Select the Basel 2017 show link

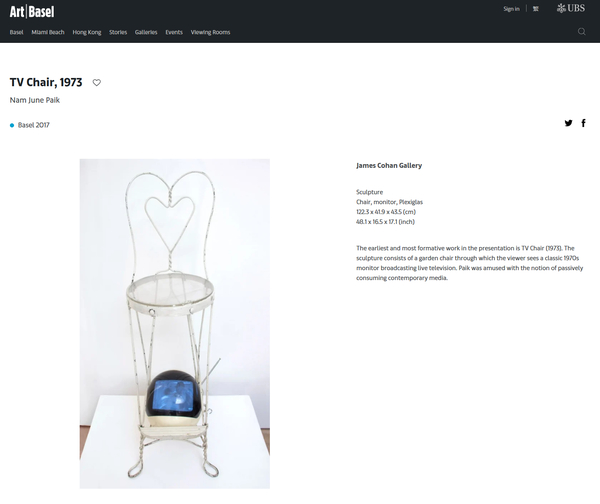click(x=34, y=125)
